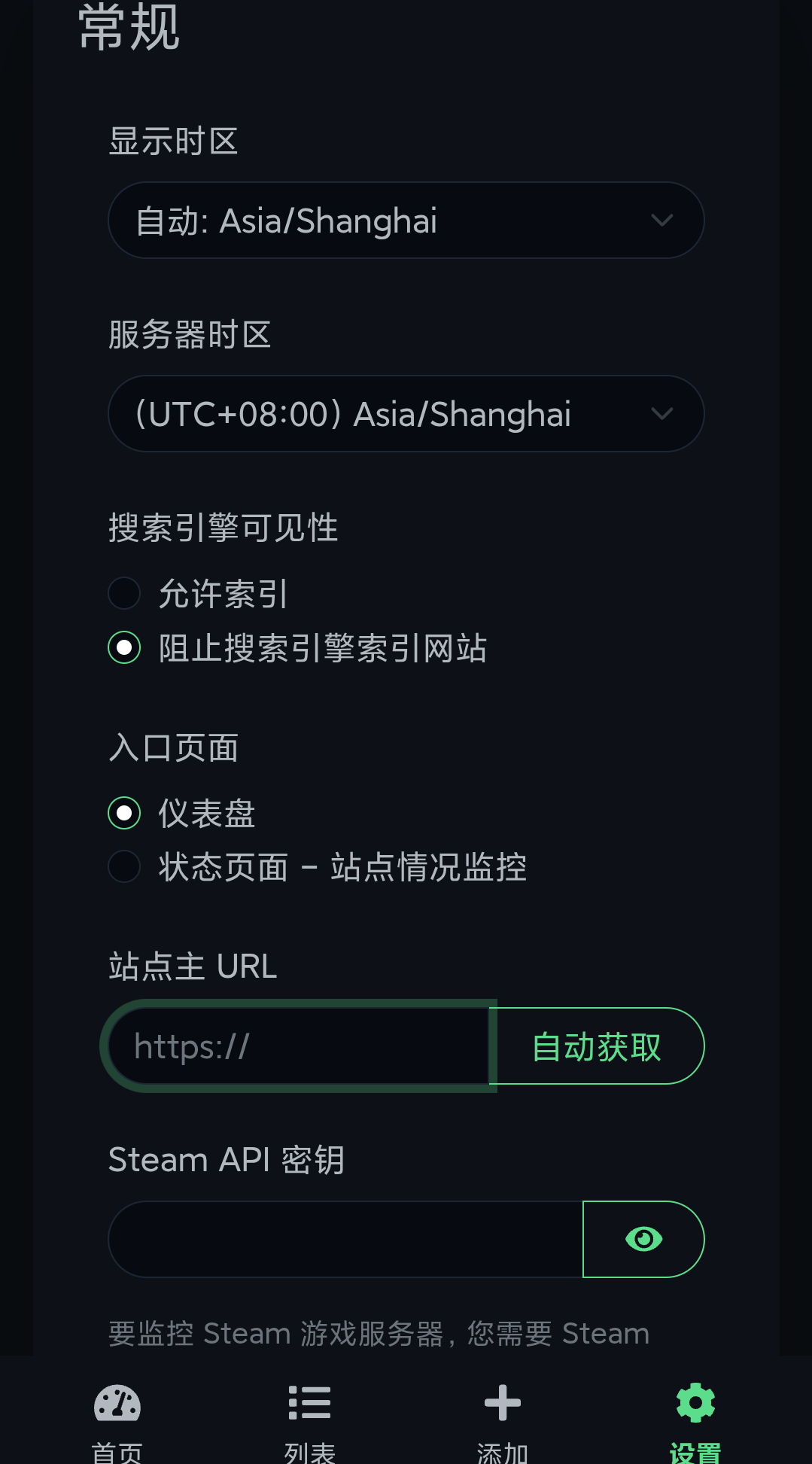812x1464 pixels.
Task: Tap the 添加 plus icon to add new item
Action: pyautogui.click(x=500, y=1402)
